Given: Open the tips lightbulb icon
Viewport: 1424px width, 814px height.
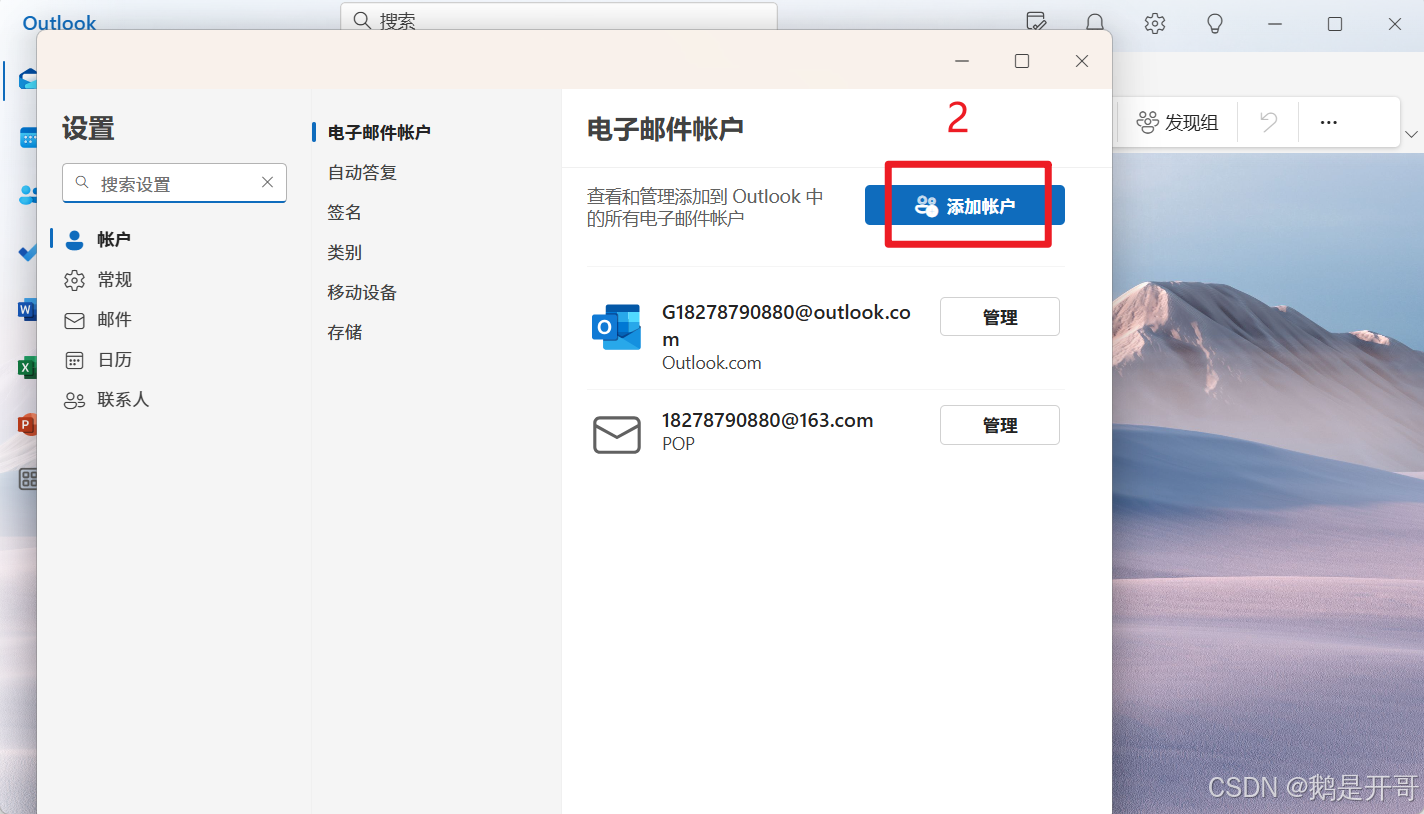Looking at the screenshot, I should click(1215, 23).
